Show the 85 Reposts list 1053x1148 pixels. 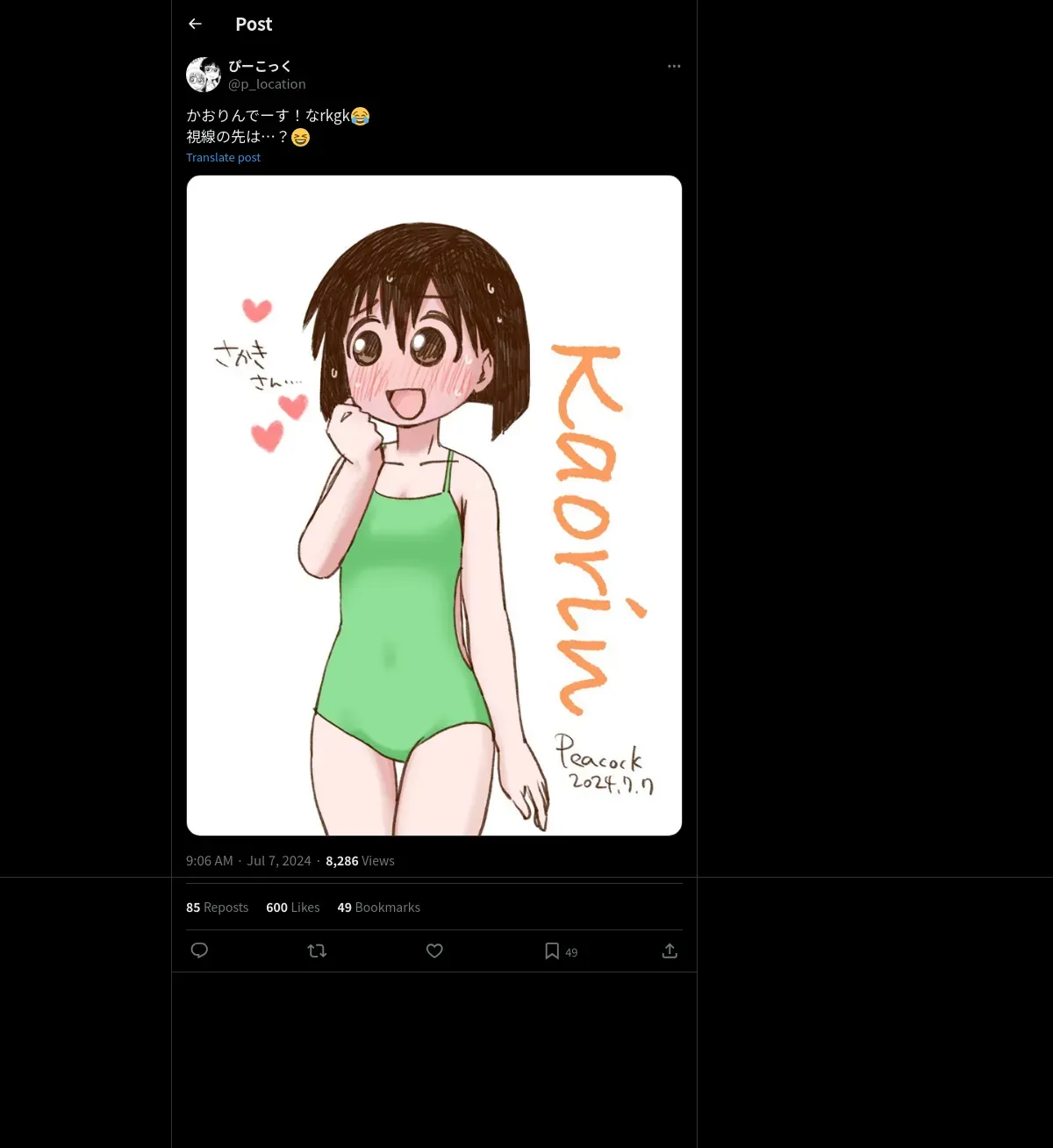[217, 908]
